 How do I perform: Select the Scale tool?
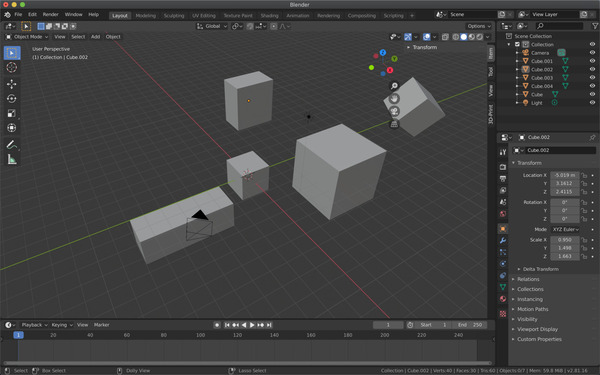coord(12,113)
